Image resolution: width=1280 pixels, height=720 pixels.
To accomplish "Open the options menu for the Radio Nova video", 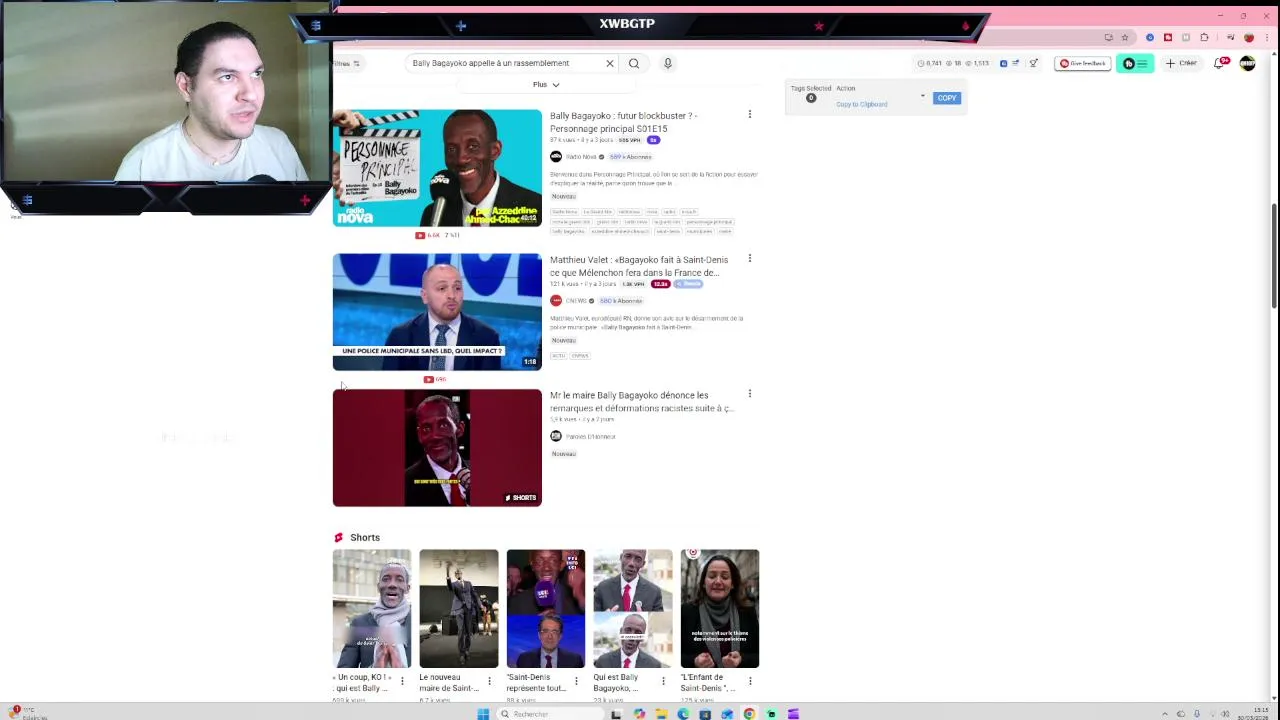I will pyautogui.click(x=750, y=115).
